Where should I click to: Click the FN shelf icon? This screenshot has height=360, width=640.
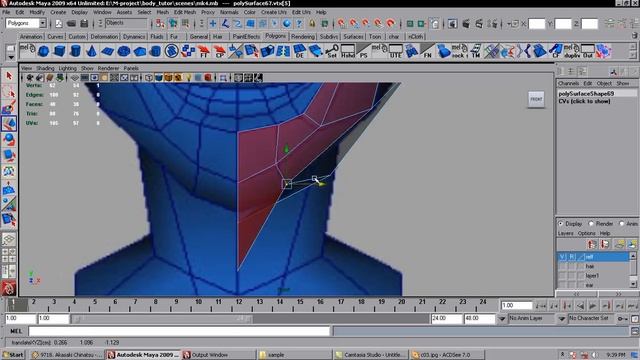pos(427,51)
